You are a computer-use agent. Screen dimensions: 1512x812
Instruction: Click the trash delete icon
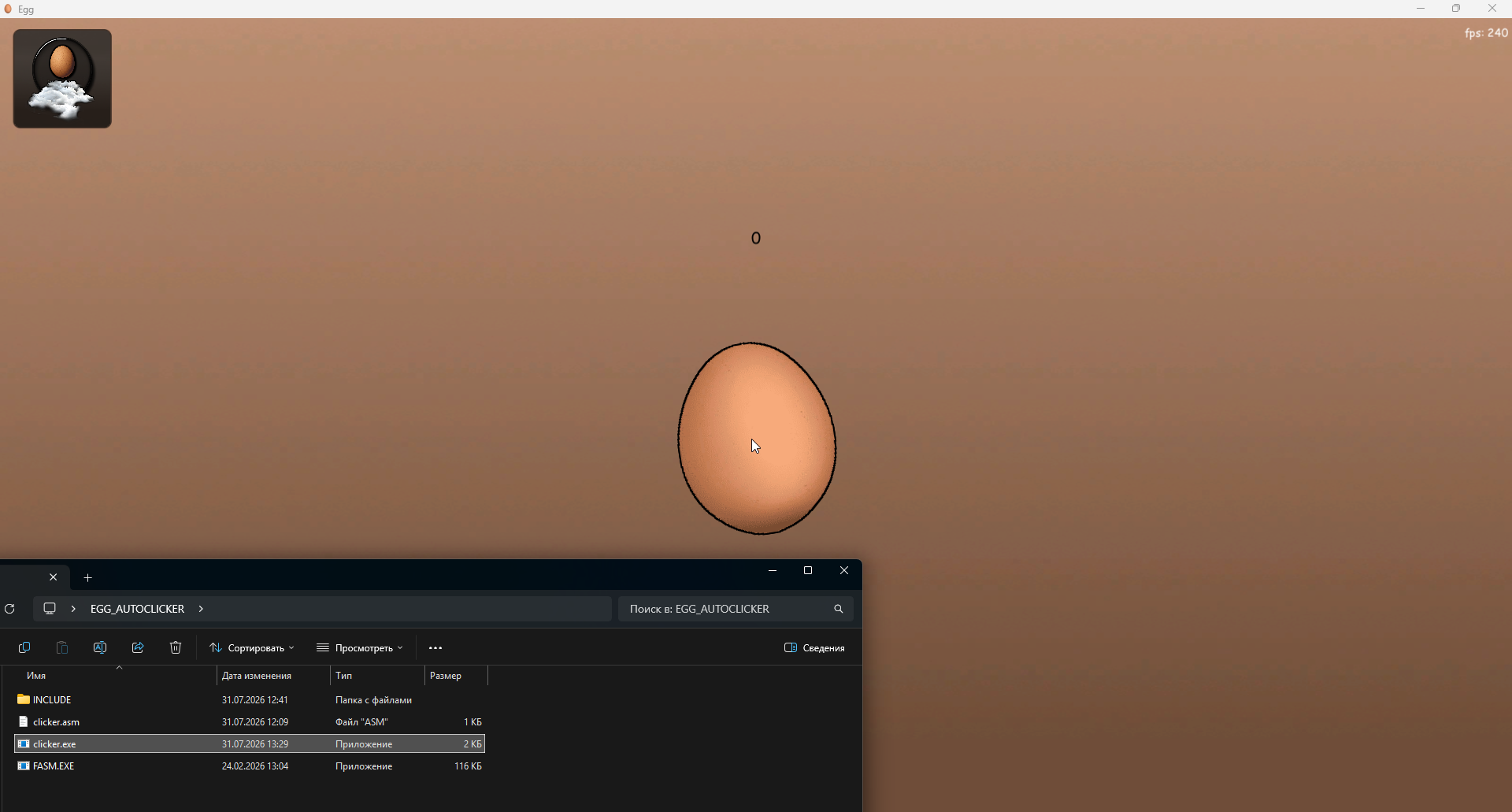coord(176,647)
